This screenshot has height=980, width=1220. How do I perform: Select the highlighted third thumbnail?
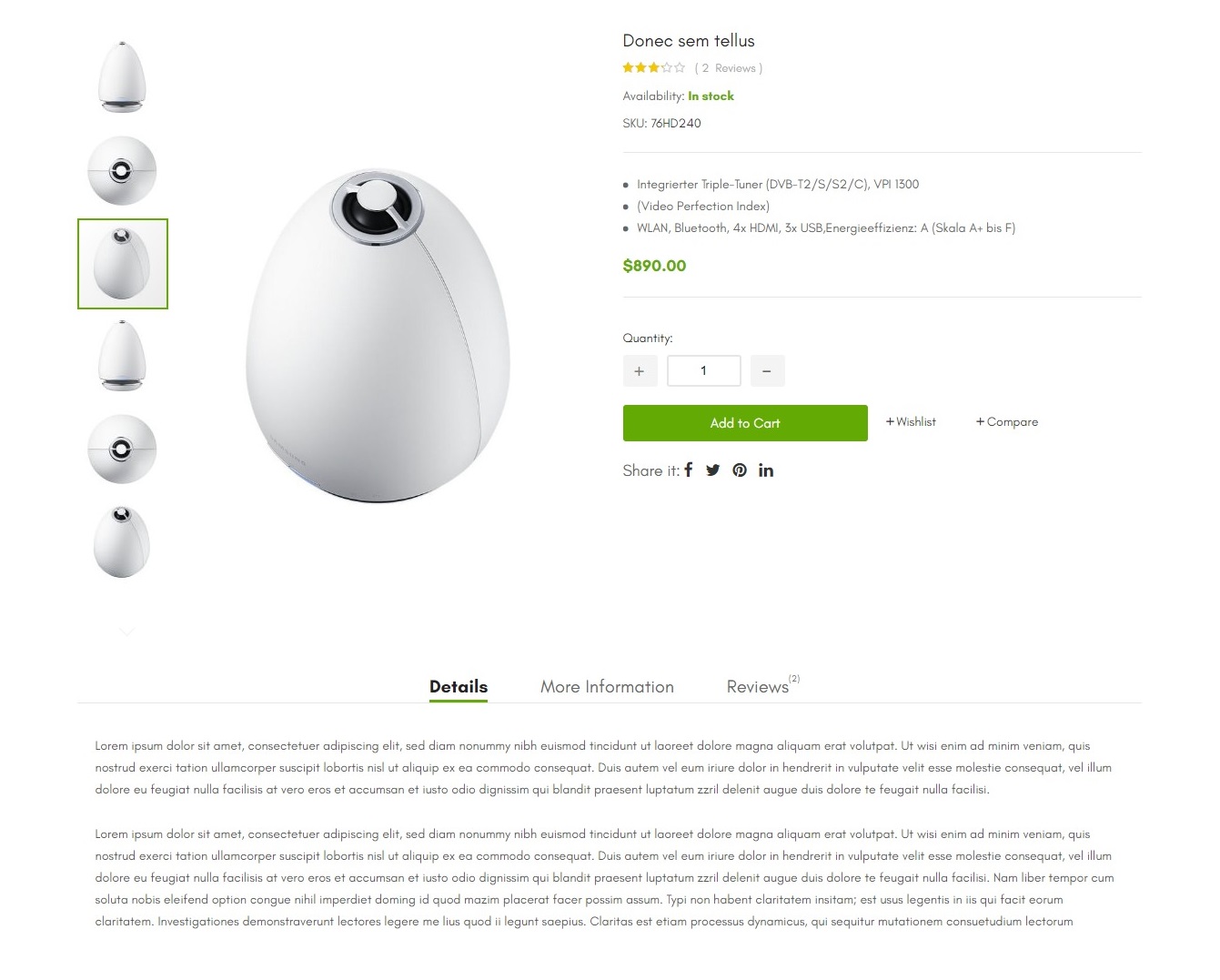123,264
